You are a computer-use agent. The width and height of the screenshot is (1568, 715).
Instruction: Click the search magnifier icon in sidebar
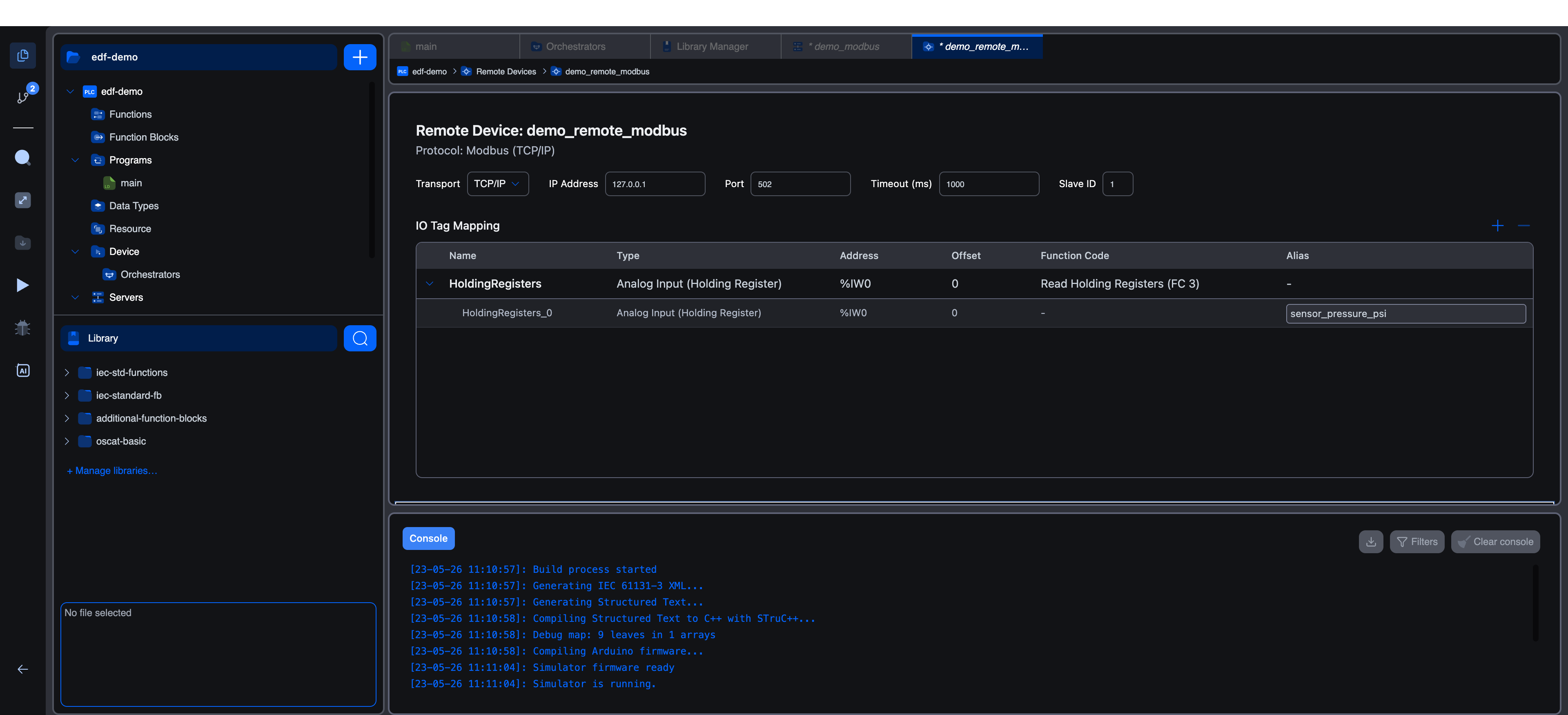pyautogui.click(x=22, y=157)
